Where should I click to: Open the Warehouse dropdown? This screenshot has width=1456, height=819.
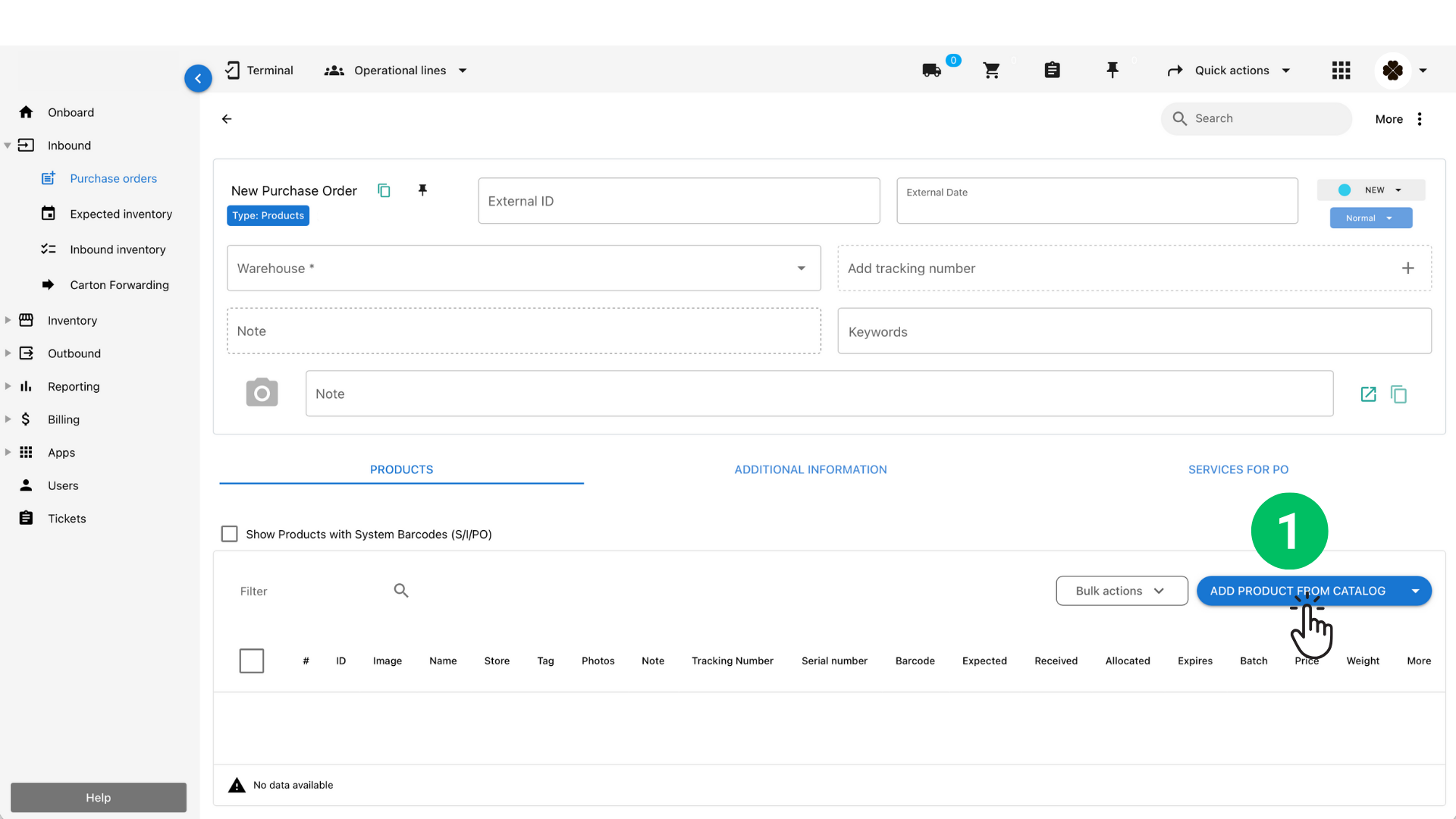point(801,268)
